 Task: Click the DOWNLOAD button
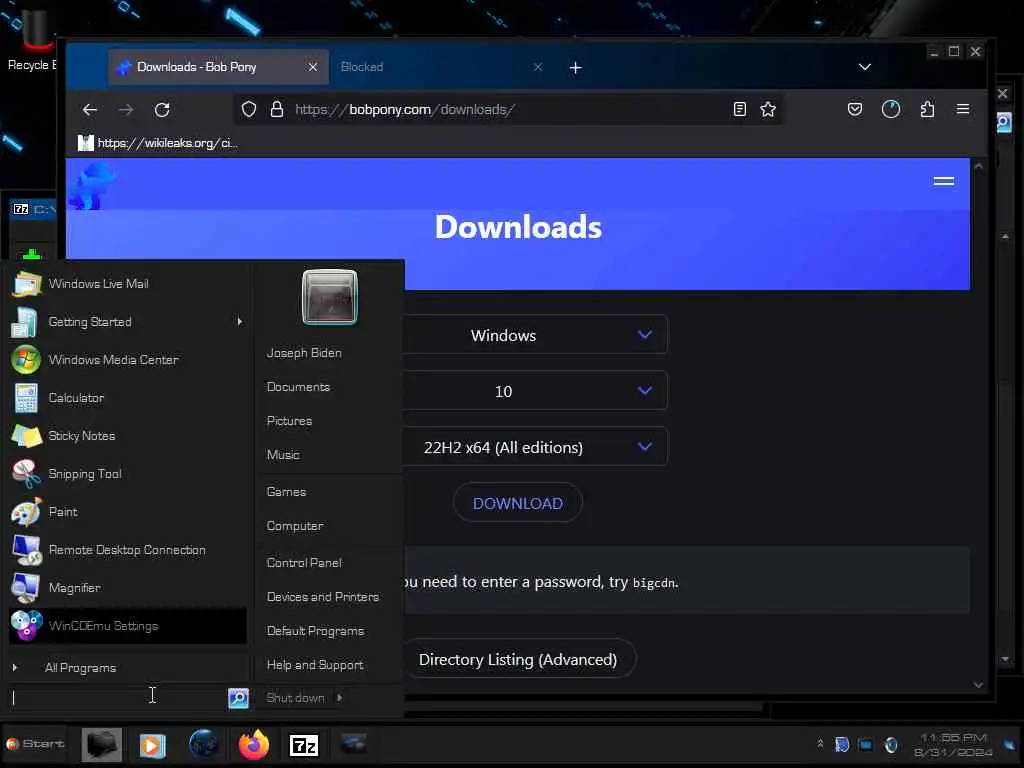(518, 503)
